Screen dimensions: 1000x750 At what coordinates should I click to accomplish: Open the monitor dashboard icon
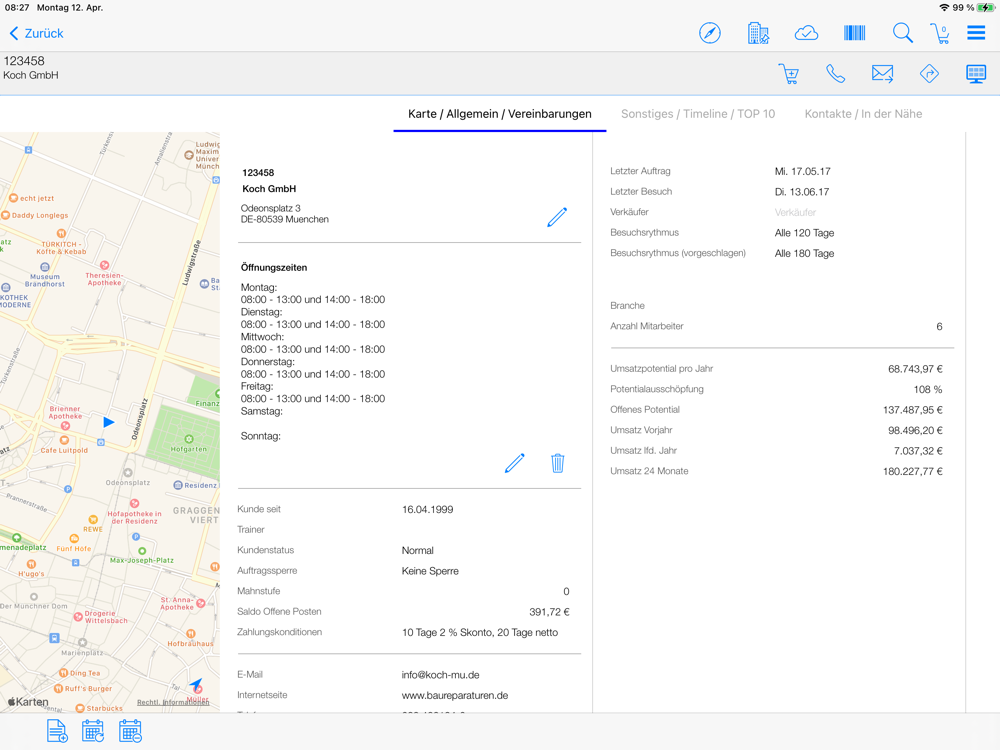[x=976, y=74]
